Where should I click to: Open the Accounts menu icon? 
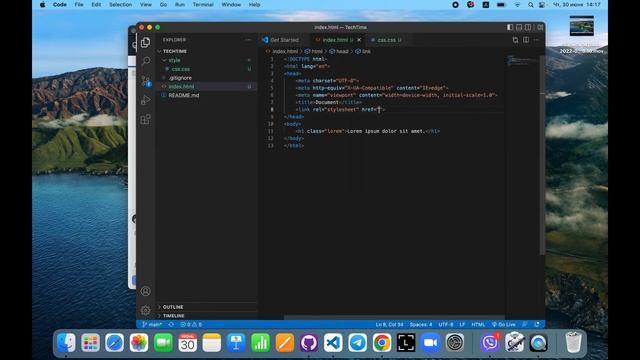[x=146, y=291]
